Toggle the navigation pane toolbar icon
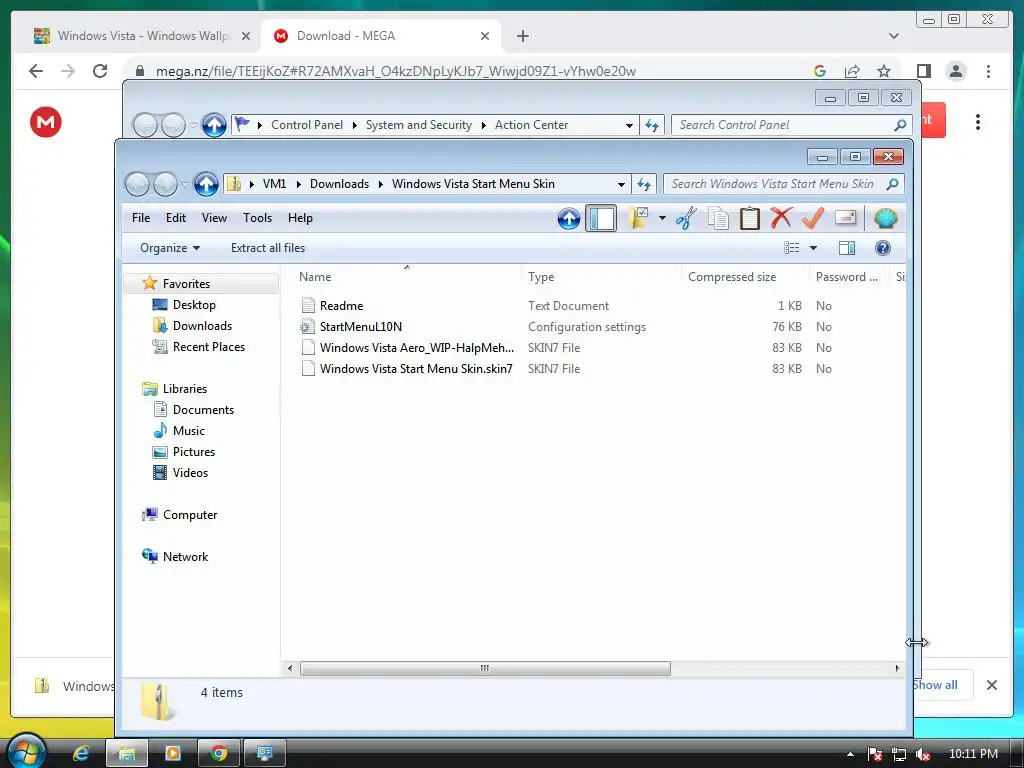This screenshot has width=1024, height=768. (601, 218)
